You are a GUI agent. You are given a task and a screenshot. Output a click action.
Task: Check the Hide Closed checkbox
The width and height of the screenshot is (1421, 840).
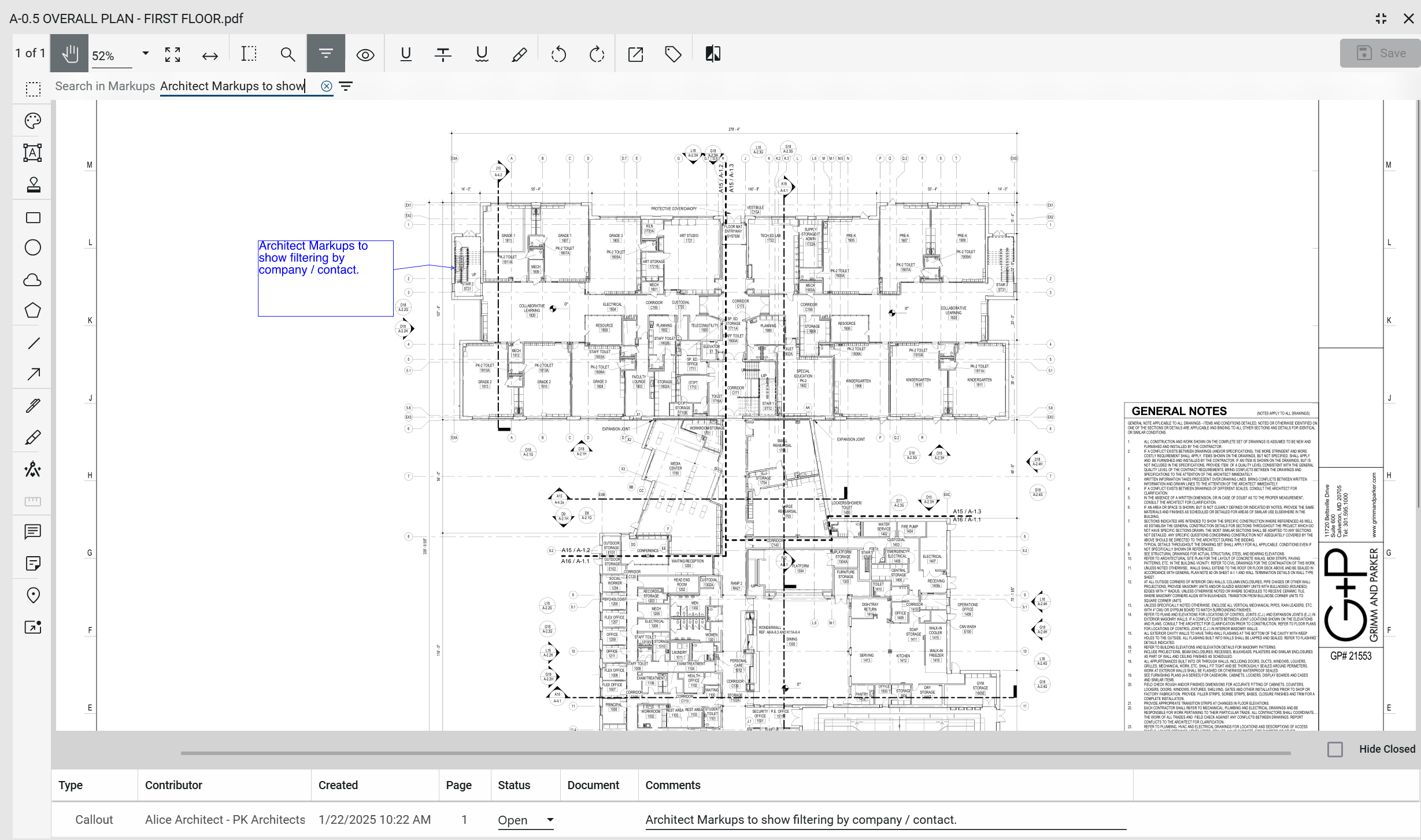click(x=1335, y=749)
